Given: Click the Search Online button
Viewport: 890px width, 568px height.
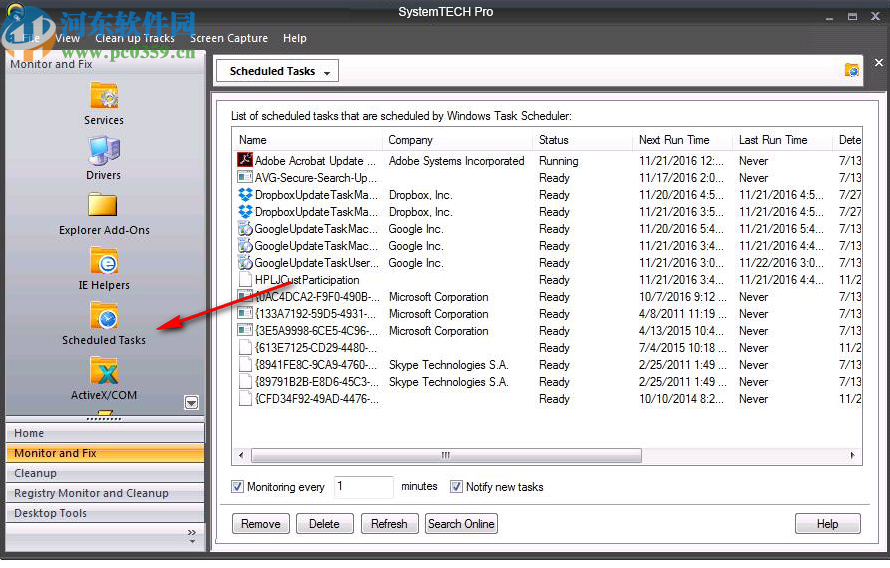Looking at the screenshot, I should coord(461,524).
